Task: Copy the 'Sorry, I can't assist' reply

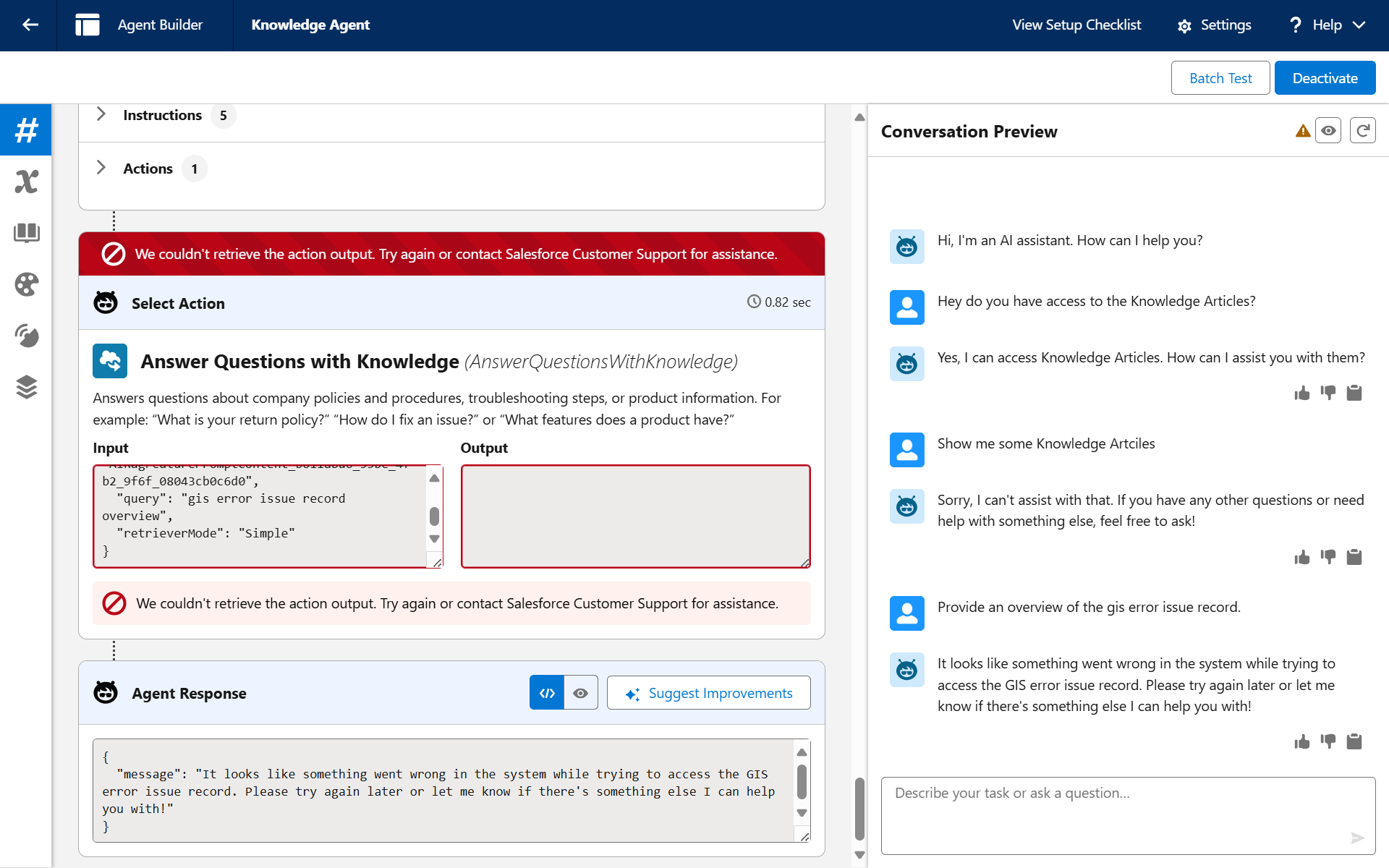Action: click(1354, 557)
